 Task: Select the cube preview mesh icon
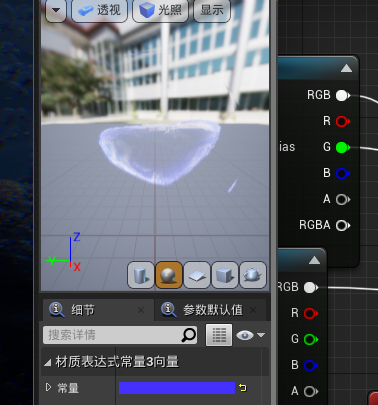tap(225, 275)
